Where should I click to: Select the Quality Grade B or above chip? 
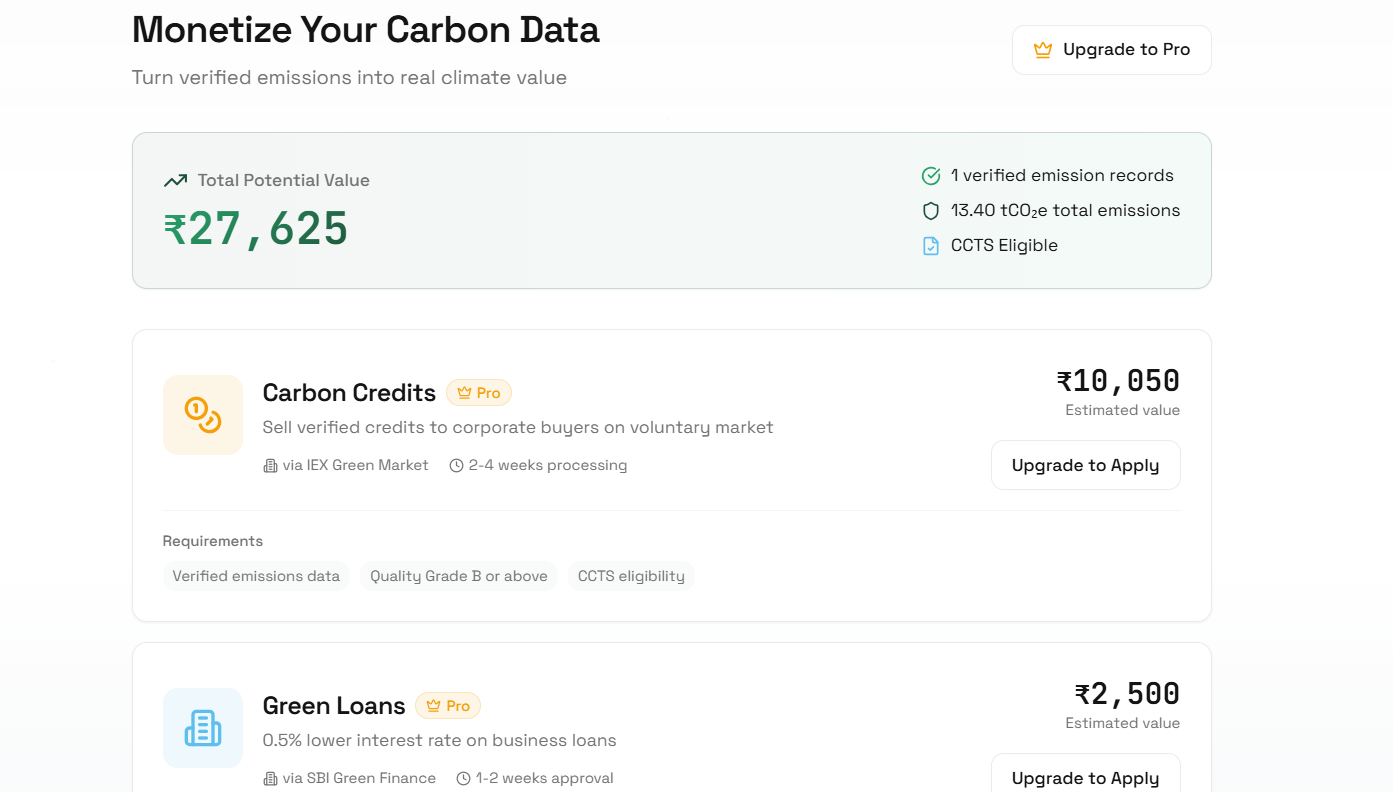(459, 576)
